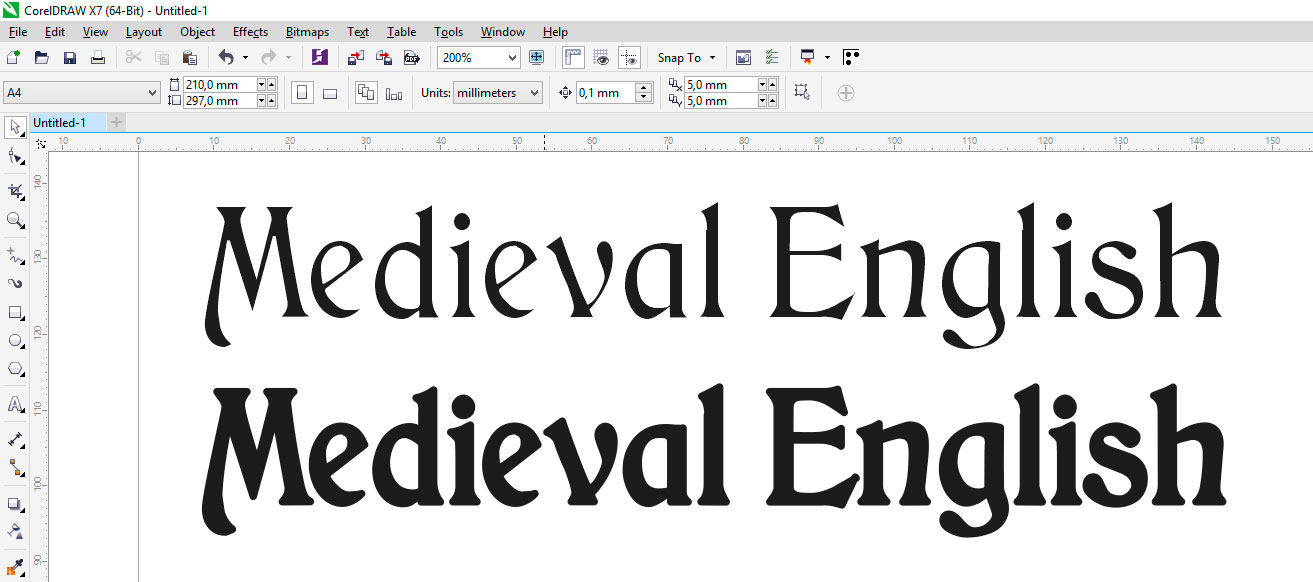This screenshot has width=1313, height=582.
Task: Increase nudge distance spinner
Action: click(x=644, y=88)
